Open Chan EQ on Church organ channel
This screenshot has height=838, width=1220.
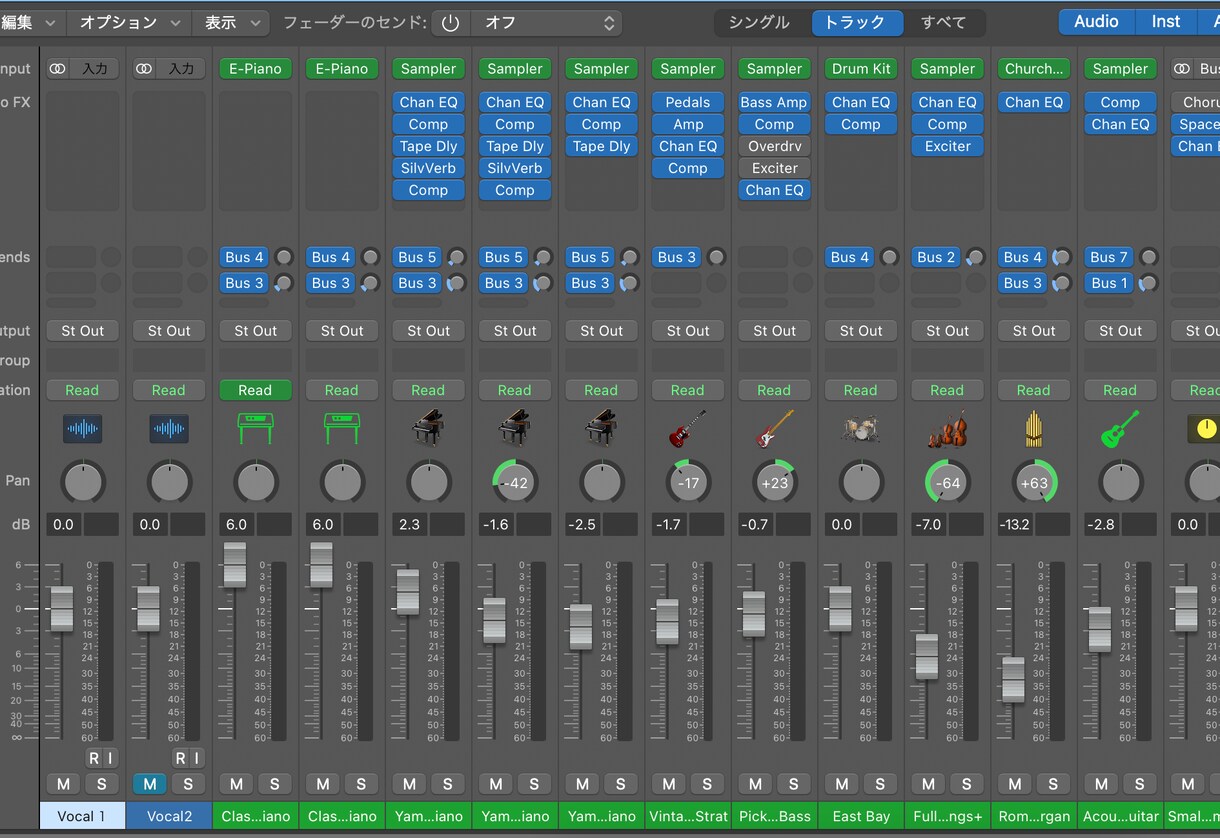1034,102
